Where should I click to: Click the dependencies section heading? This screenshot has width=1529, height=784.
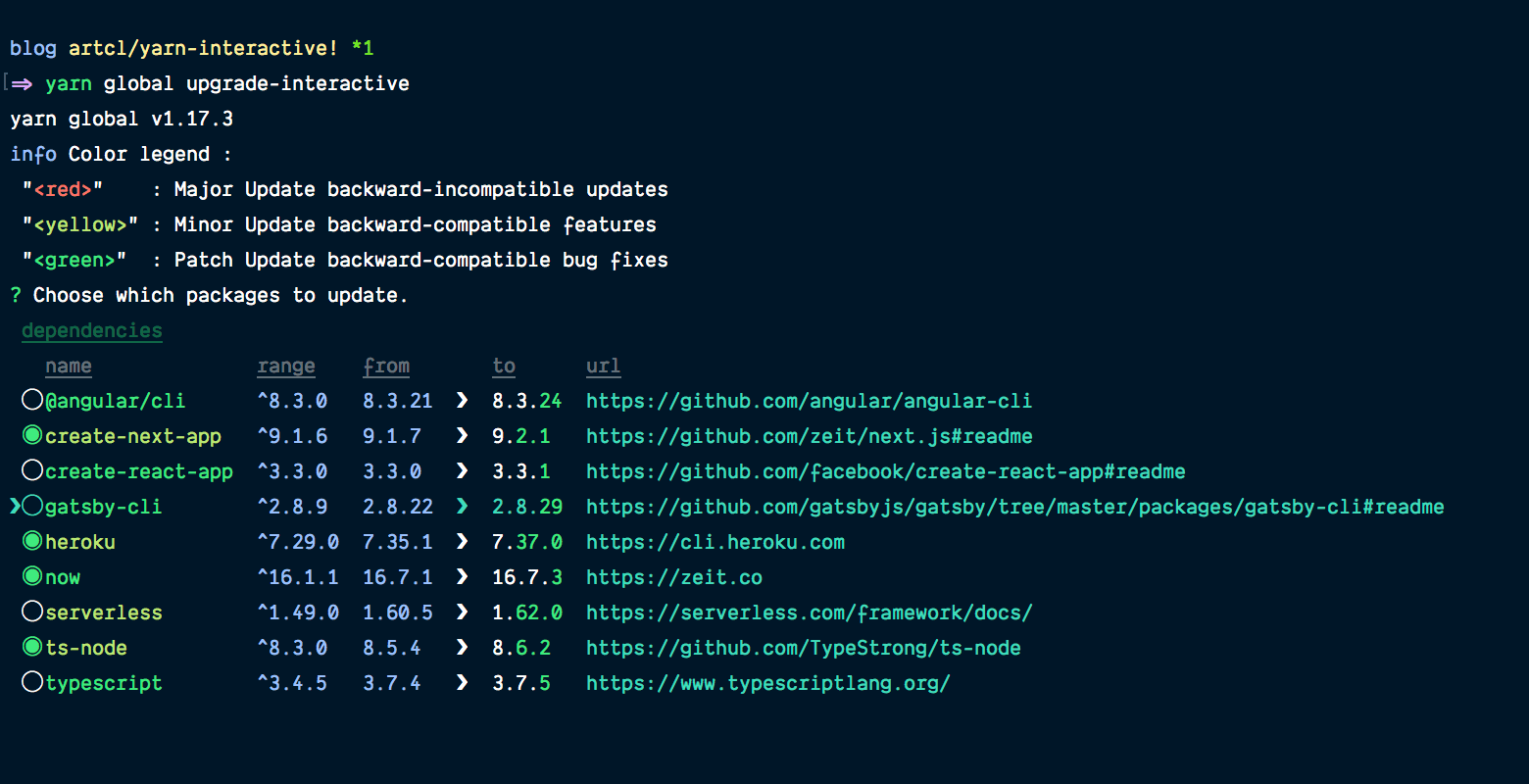tap(92, 330)
